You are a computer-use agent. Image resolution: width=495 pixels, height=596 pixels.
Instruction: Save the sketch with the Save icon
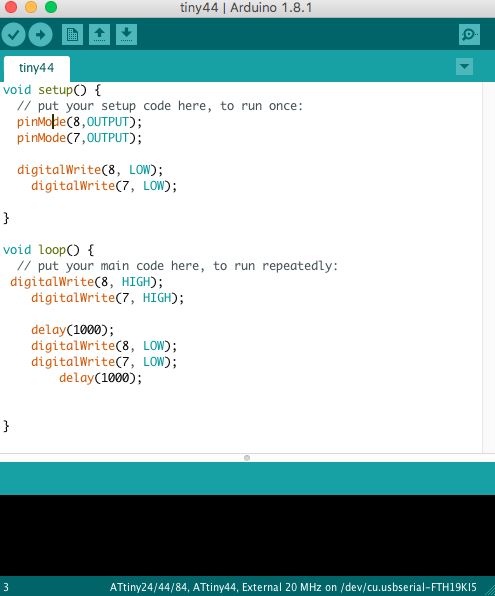click(127, 35)
